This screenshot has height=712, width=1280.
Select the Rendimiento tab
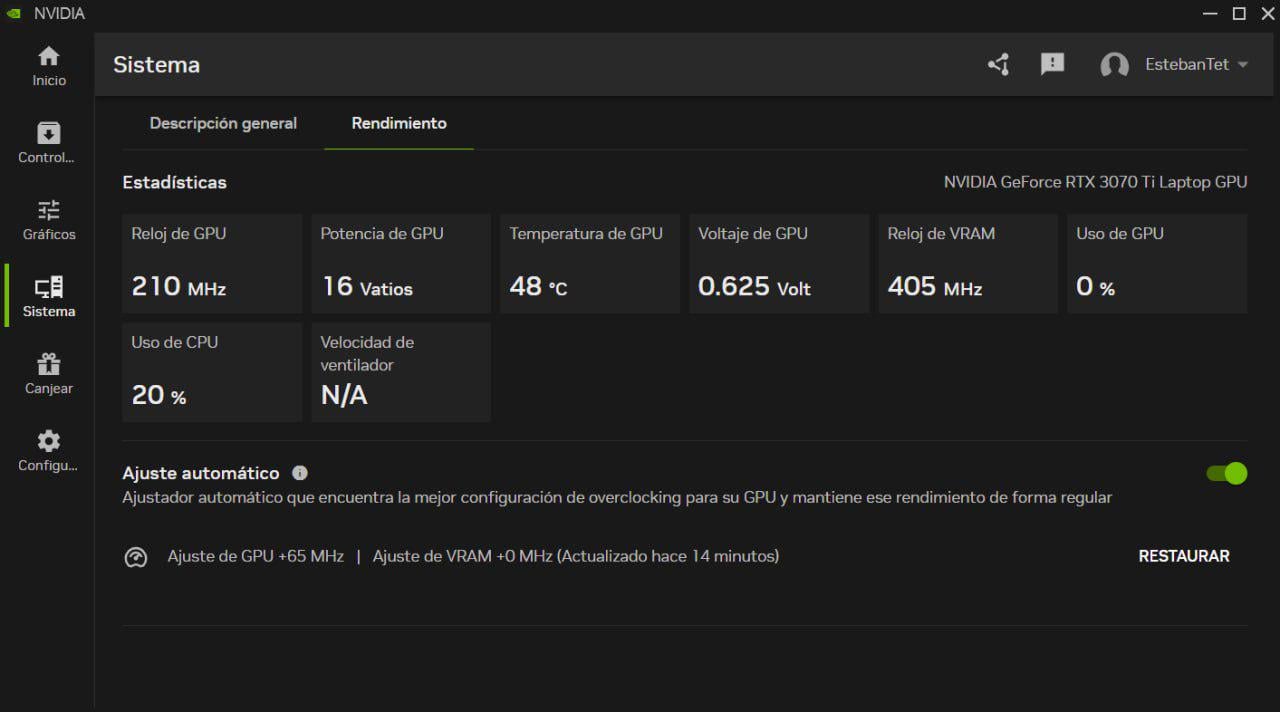(x=399, y=123)
